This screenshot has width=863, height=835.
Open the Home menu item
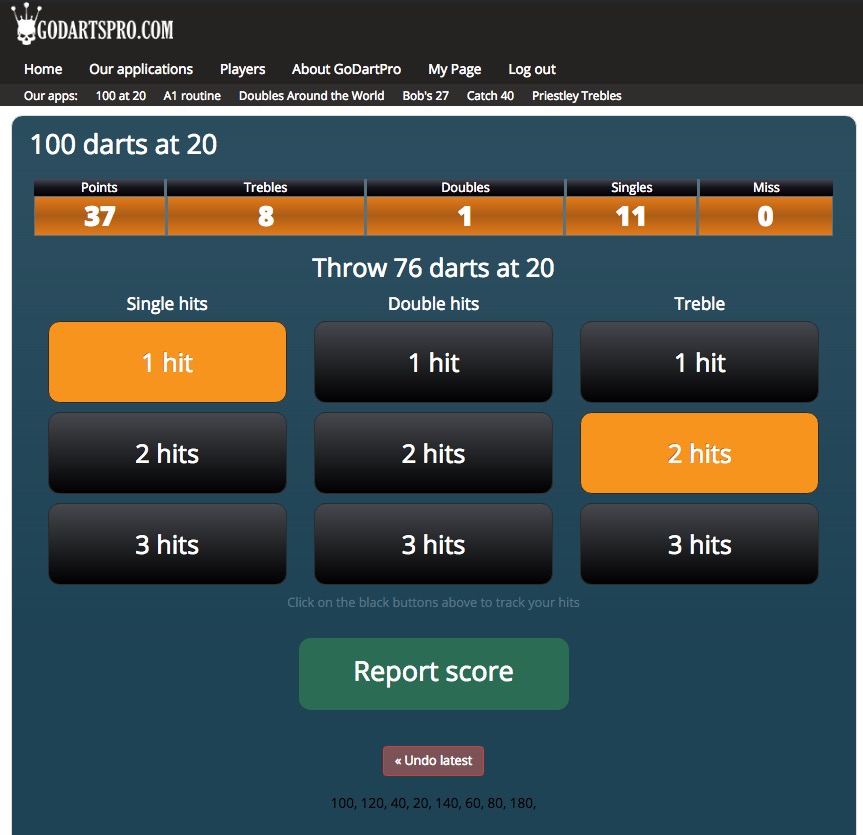pos(43,69)
